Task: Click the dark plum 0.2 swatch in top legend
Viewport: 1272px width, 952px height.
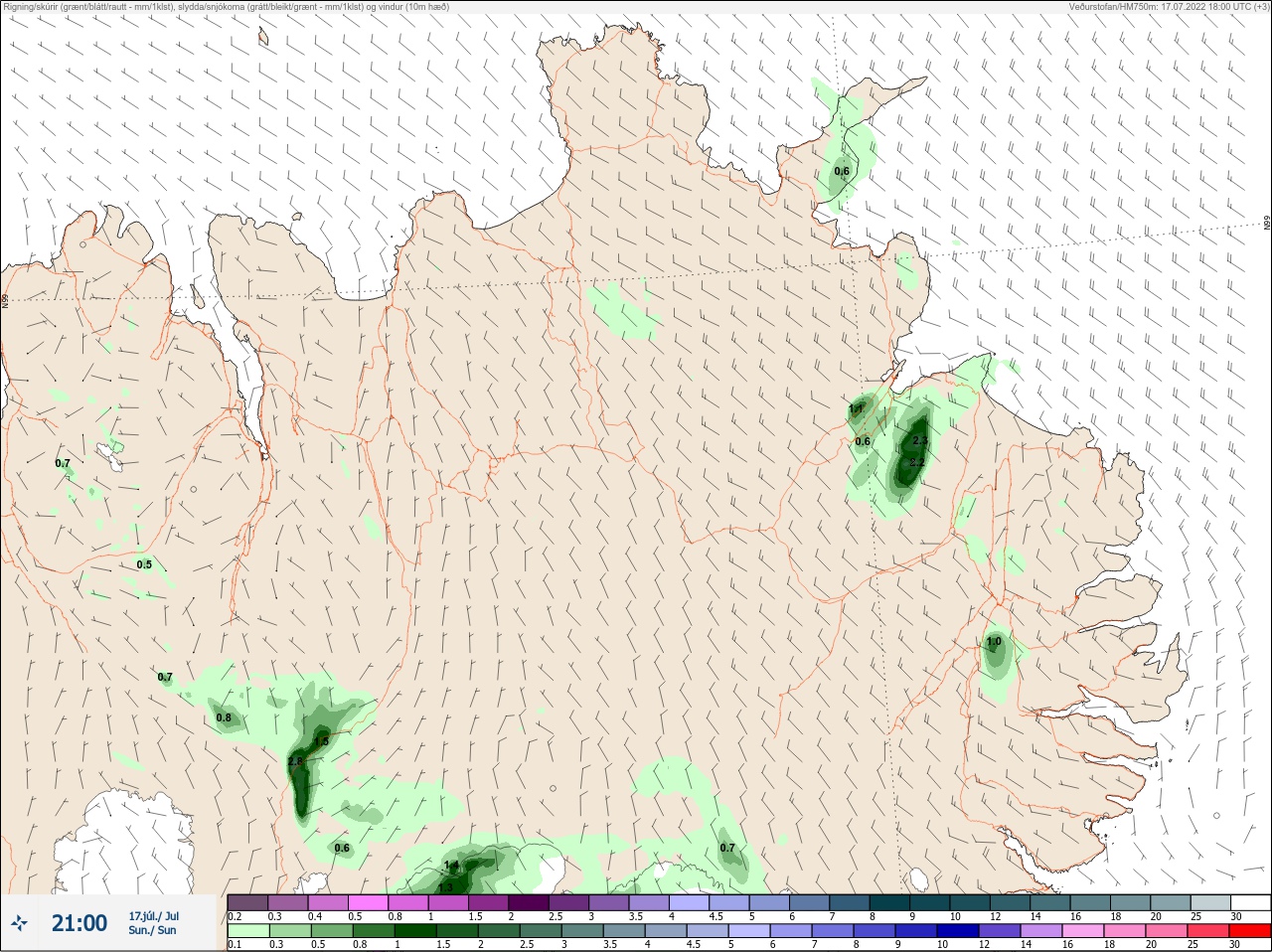Action: (x=247, y=902)
